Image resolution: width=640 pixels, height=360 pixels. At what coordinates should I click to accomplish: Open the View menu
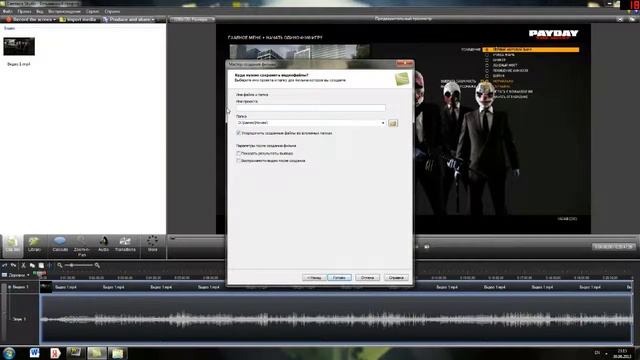coord(40,11)
